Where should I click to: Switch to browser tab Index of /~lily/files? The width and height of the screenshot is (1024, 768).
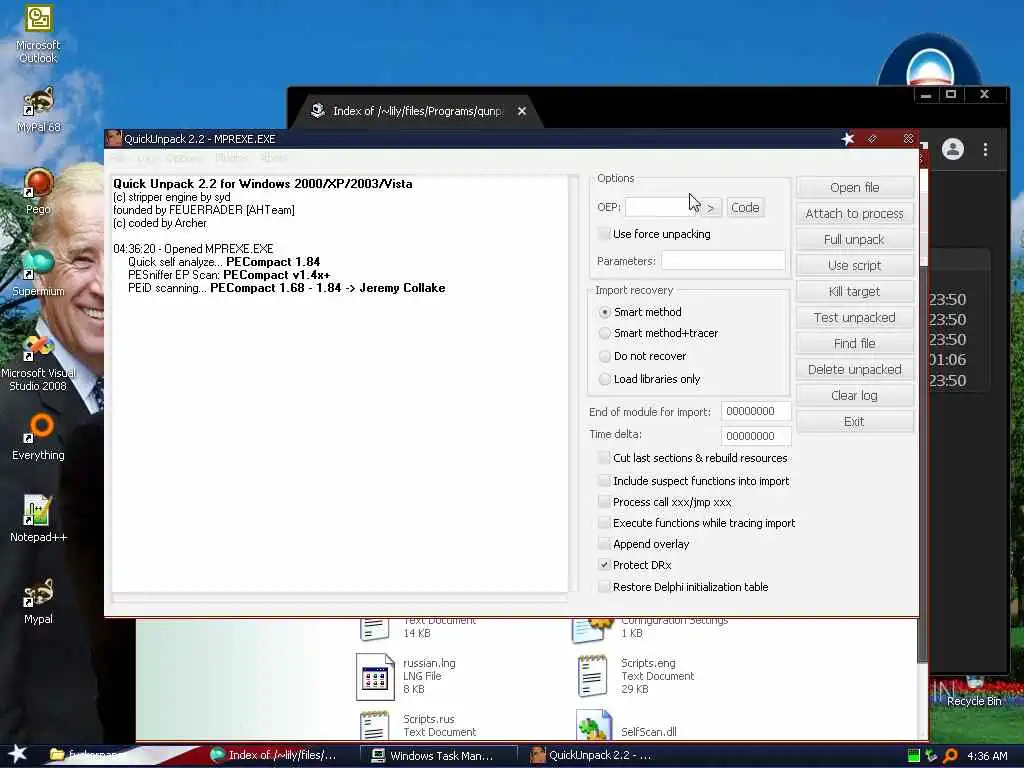click(x=418, y=111)
